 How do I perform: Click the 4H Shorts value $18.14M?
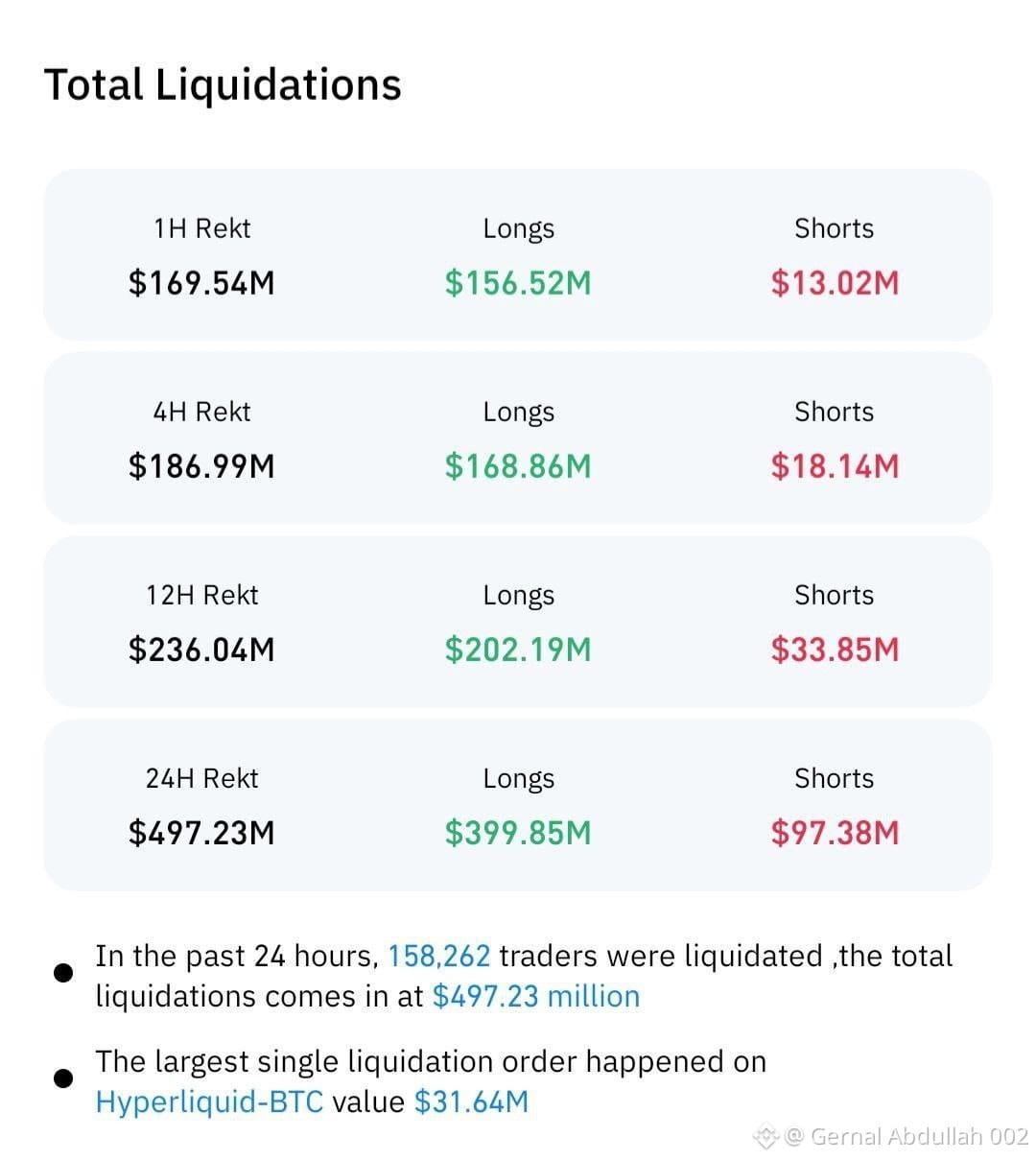pos(835,466)
